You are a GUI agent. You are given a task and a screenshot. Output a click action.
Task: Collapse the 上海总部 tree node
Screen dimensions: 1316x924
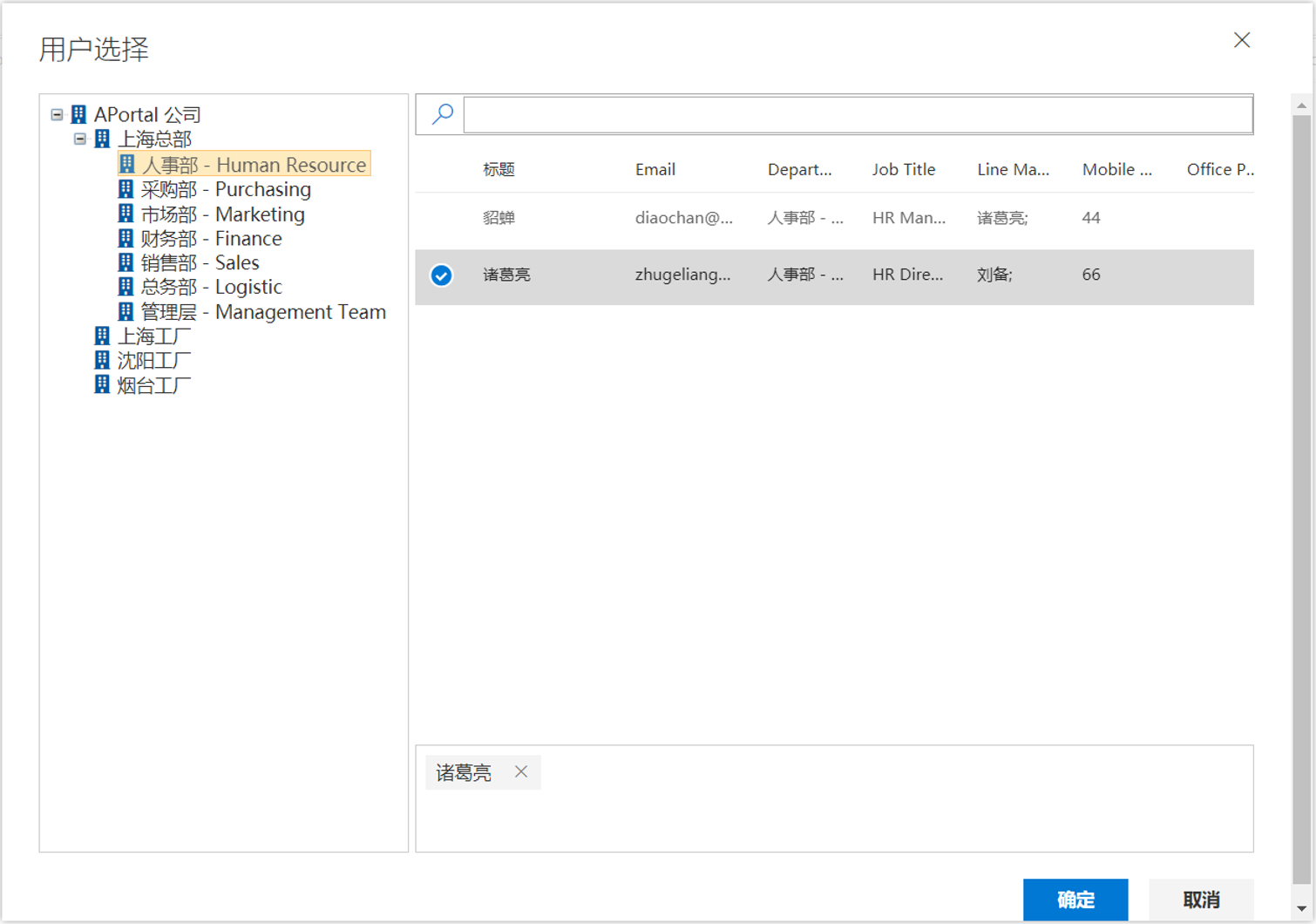tap(80, 139)
